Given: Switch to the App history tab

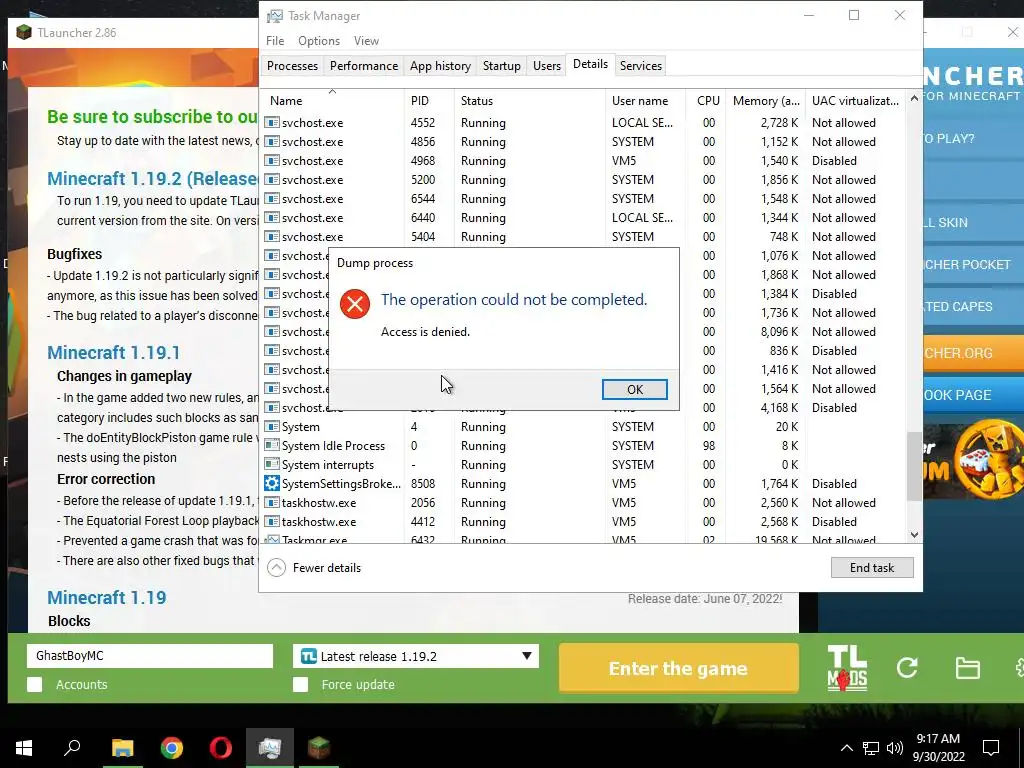Looking at the screenshot, I should click(440, 65).
